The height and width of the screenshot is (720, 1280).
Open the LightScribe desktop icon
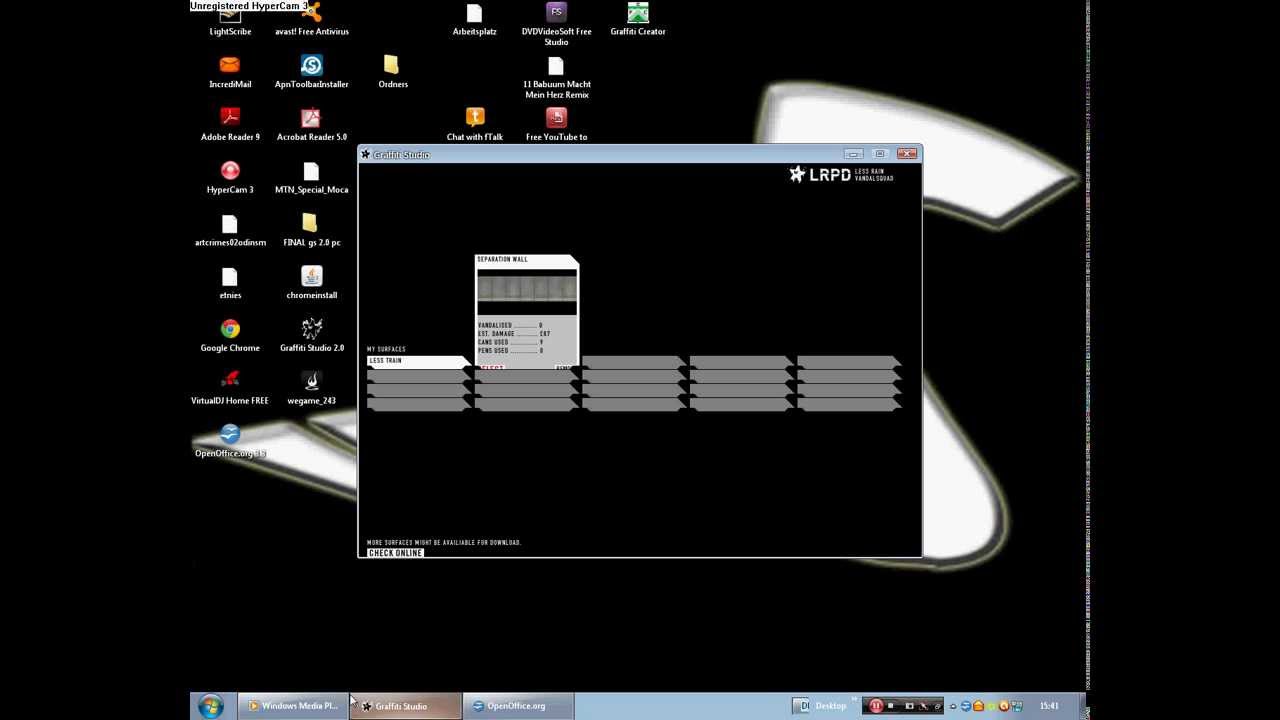(230, 20)
